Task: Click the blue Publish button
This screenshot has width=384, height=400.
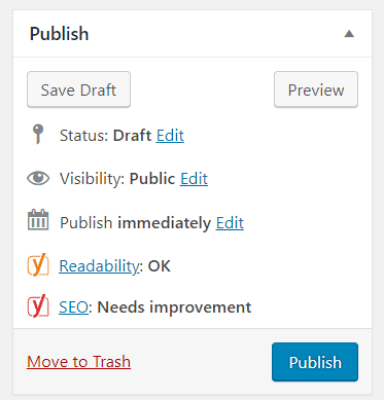Action: 315,362
